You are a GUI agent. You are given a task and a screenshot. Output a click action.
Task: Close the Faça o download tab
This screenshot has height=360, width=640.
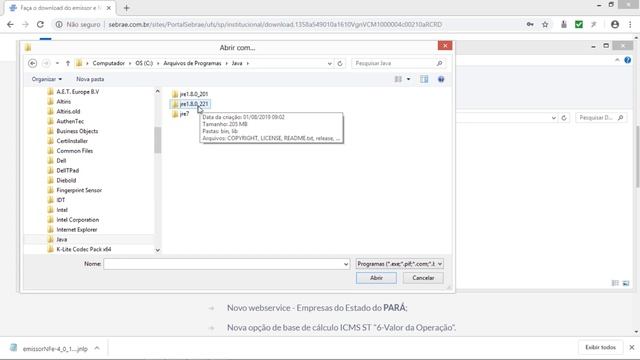(109, 8)
